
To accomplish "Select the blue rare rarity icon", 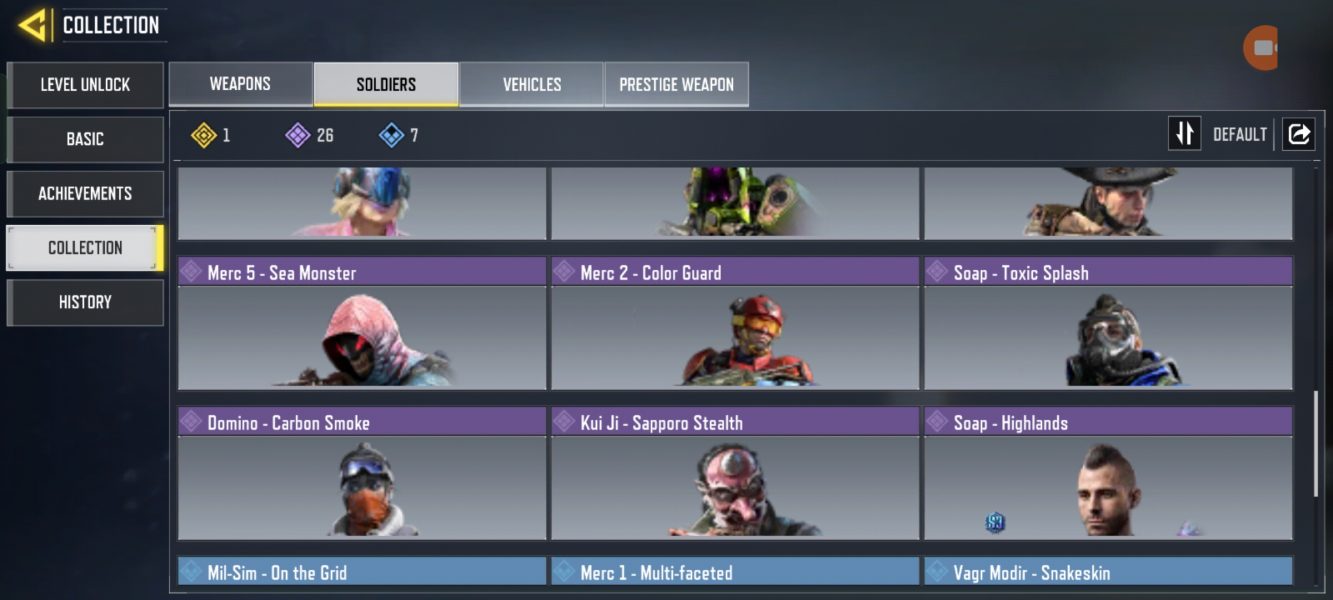I will pyautogui.click(x=392, y=135).
